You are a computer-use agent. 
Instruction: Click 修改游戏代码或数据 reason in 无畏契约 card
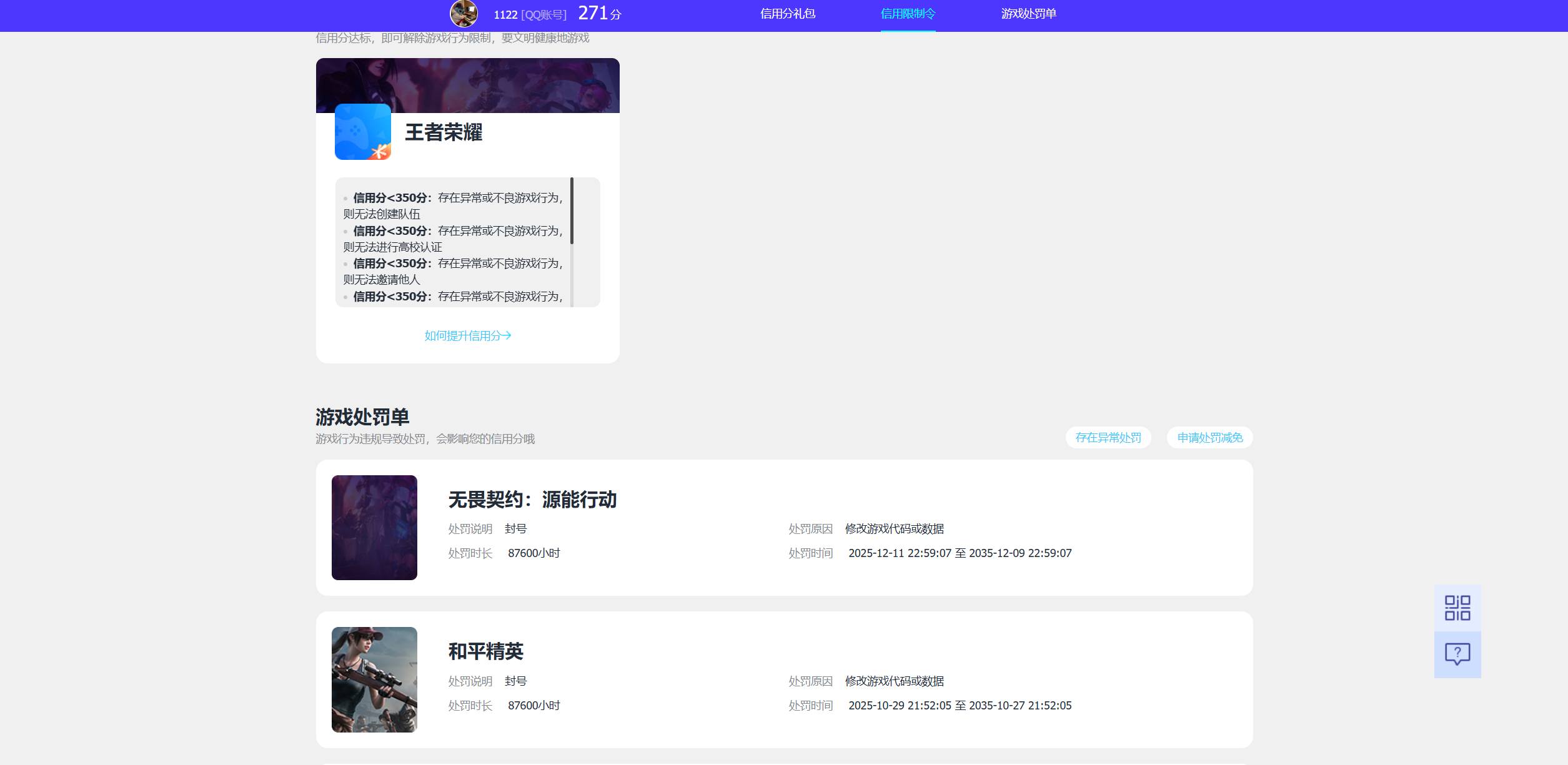click(x=895, y=529)
